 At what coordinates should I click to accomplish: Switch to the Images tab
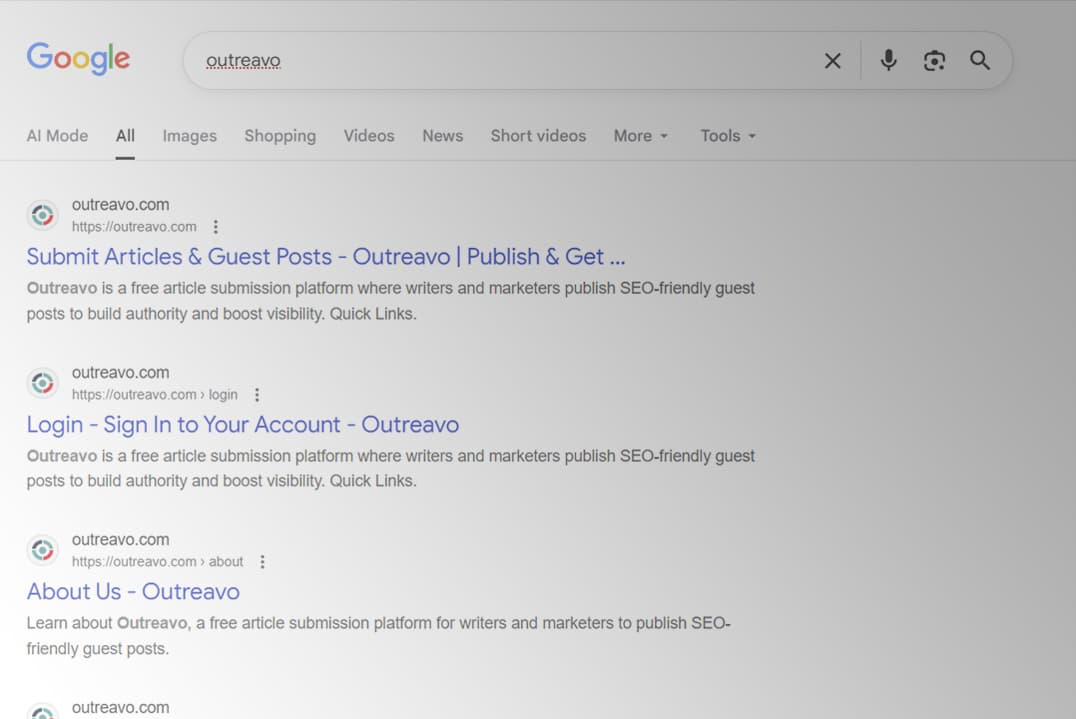(189, 136)
